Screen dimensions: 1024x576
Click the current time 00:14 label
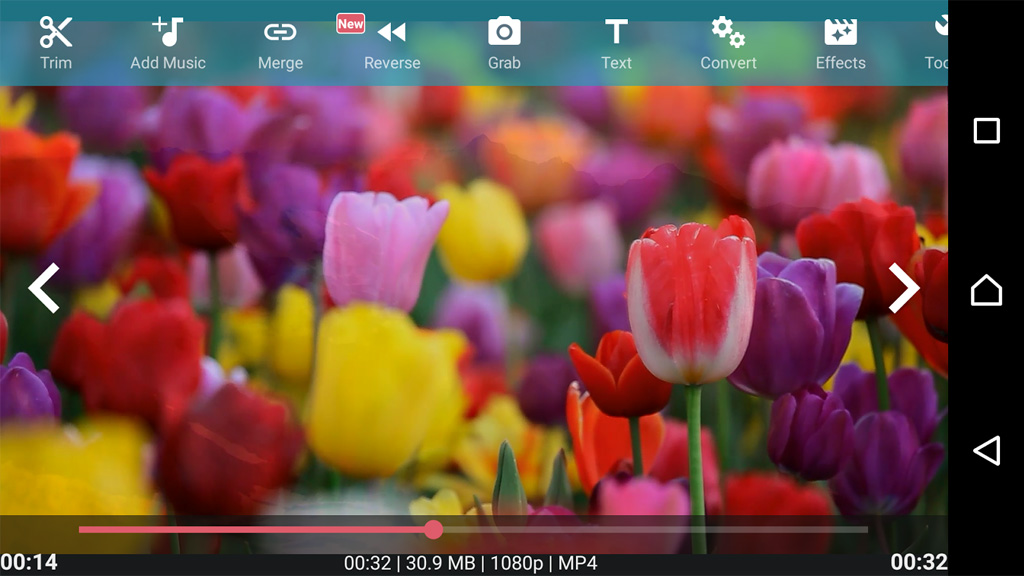point(29,562)
